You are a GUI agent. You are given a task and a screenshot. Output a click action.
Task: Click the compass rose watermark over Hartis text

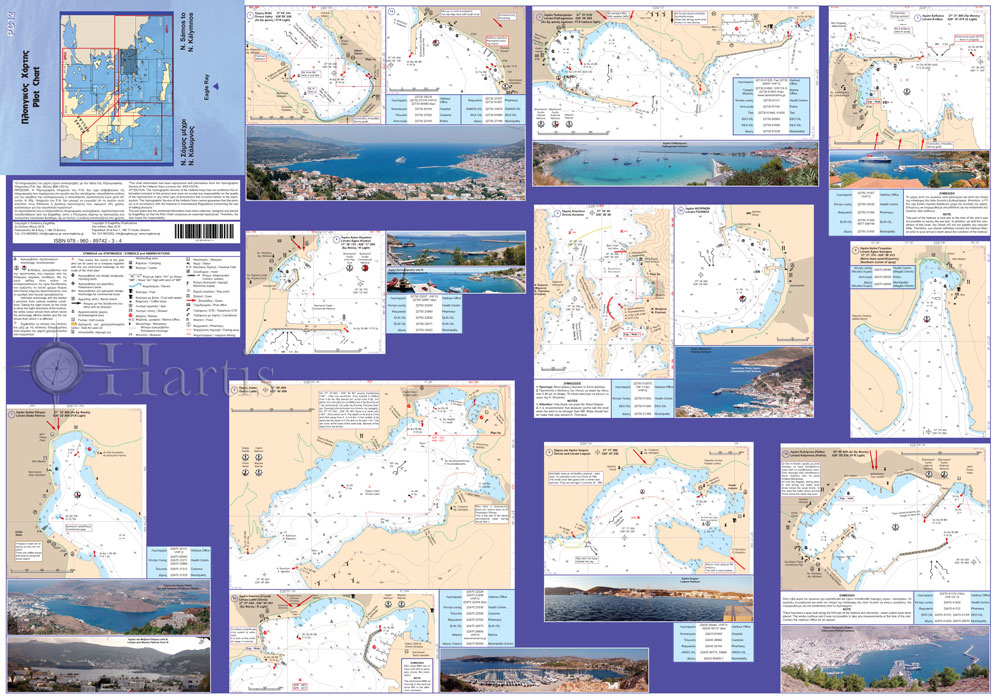pyautogui.click(x=58, y=369)
